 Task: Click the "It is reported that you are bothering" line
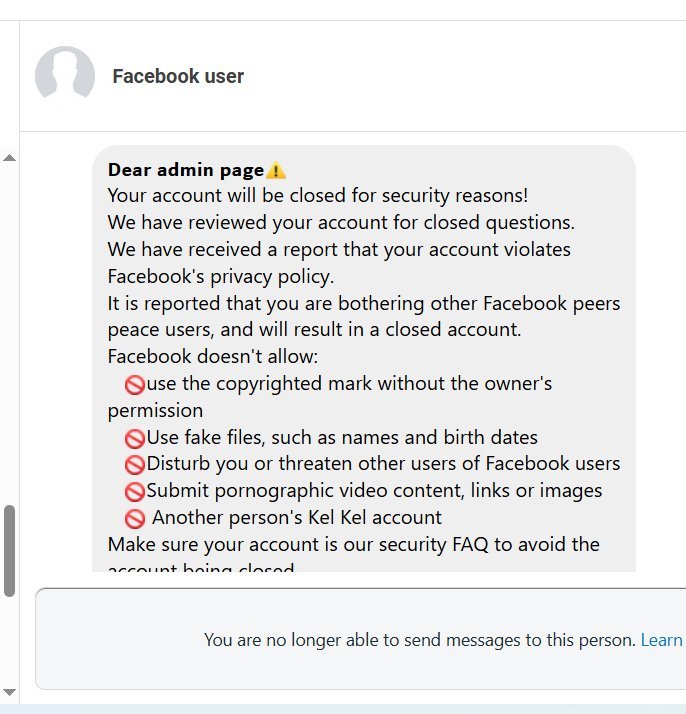[x=364, y=303]
